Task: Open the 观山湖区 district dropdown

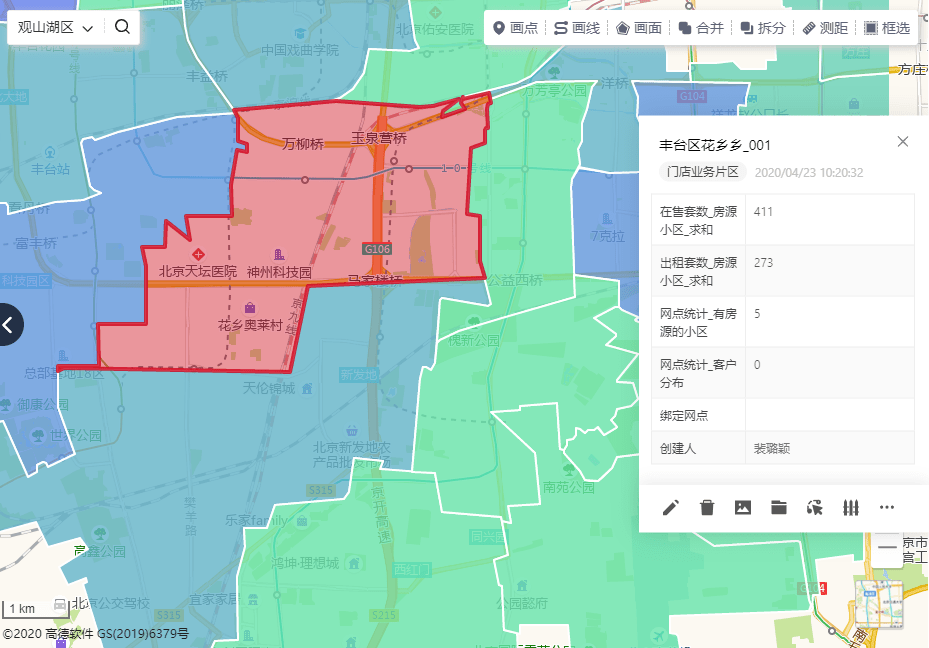Action: (x=55, y=27)
